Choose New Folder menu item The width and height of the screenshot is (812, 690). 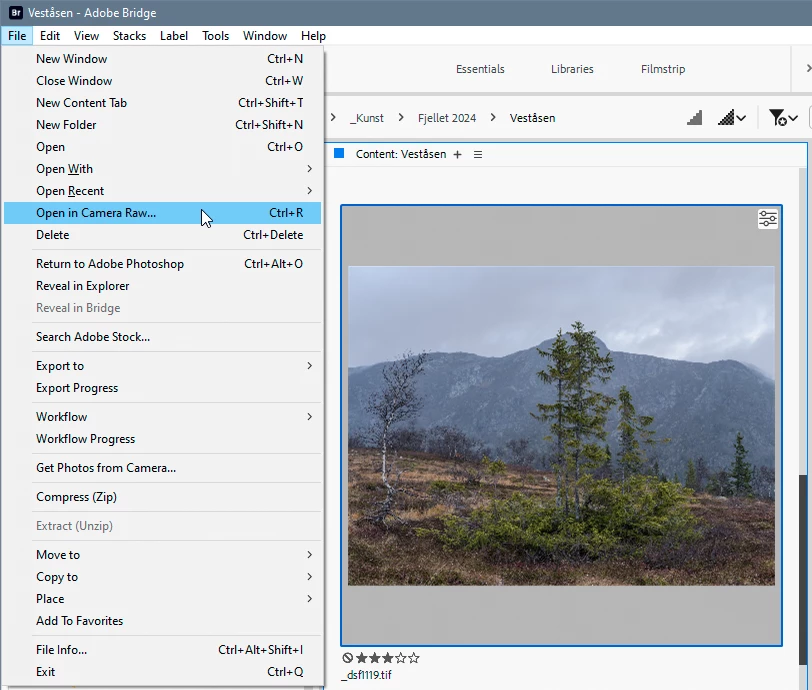tap(163, 125)
